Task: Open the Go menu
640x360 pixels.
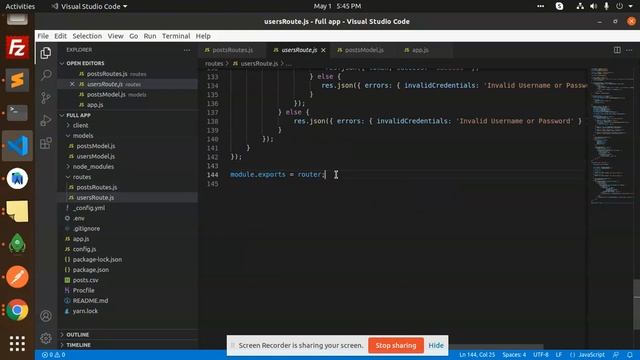Action: (x=133, y=36)
